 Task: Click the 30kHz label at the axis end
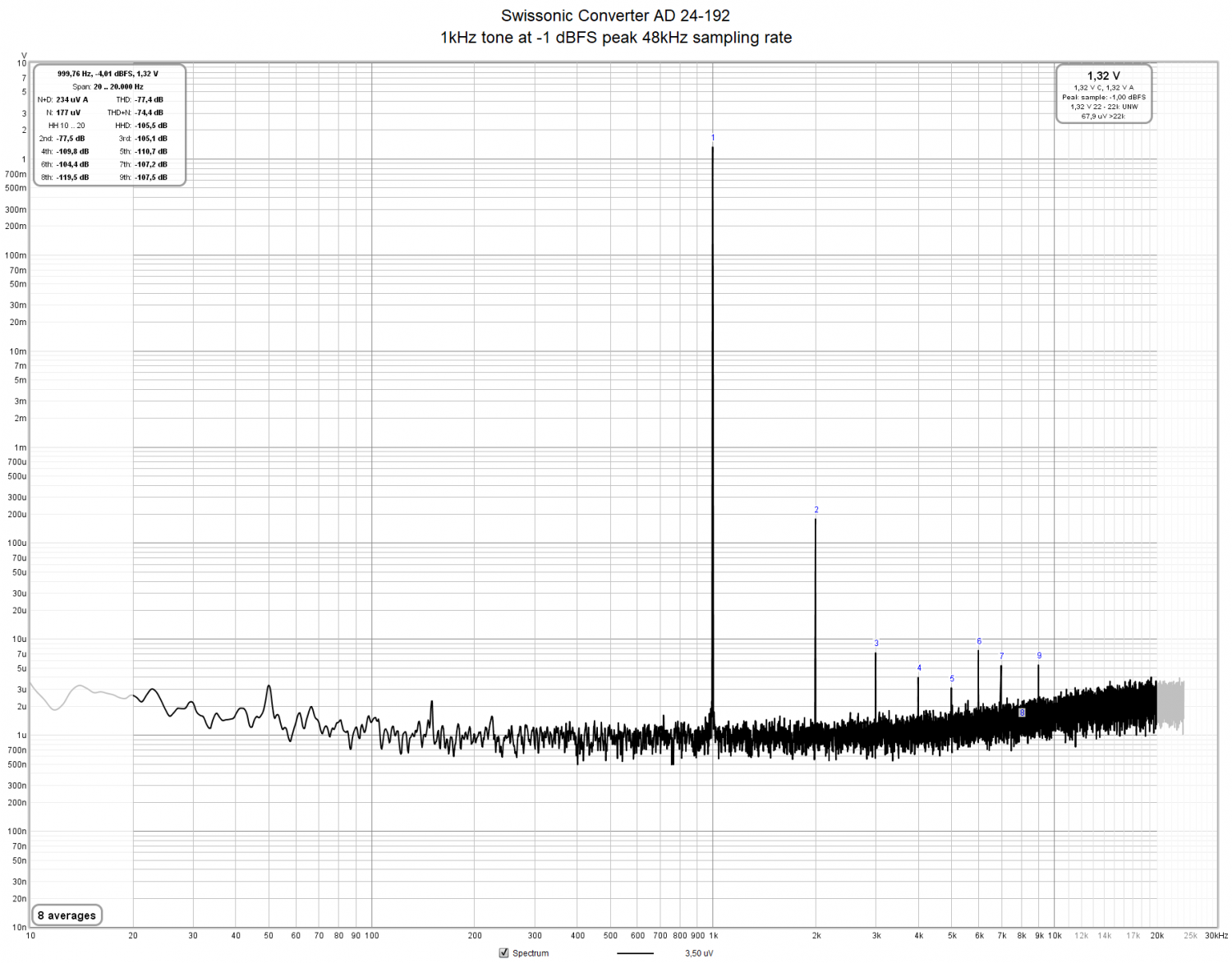click(1216, 936)
